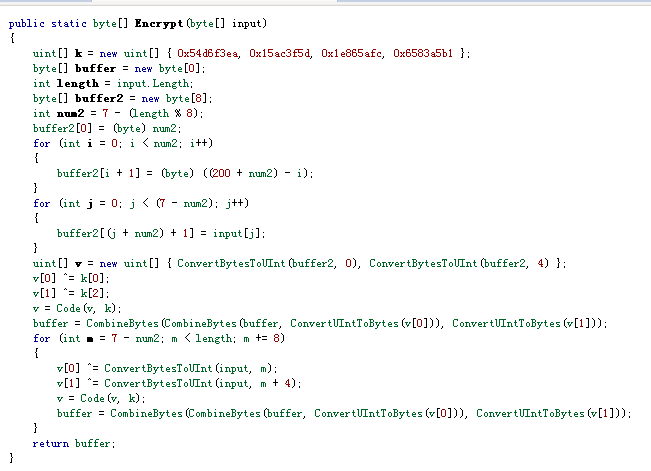Viewport: 651px width, 471px height.
Task: Click input[j] in the second for loop
Action: point(237,233)
